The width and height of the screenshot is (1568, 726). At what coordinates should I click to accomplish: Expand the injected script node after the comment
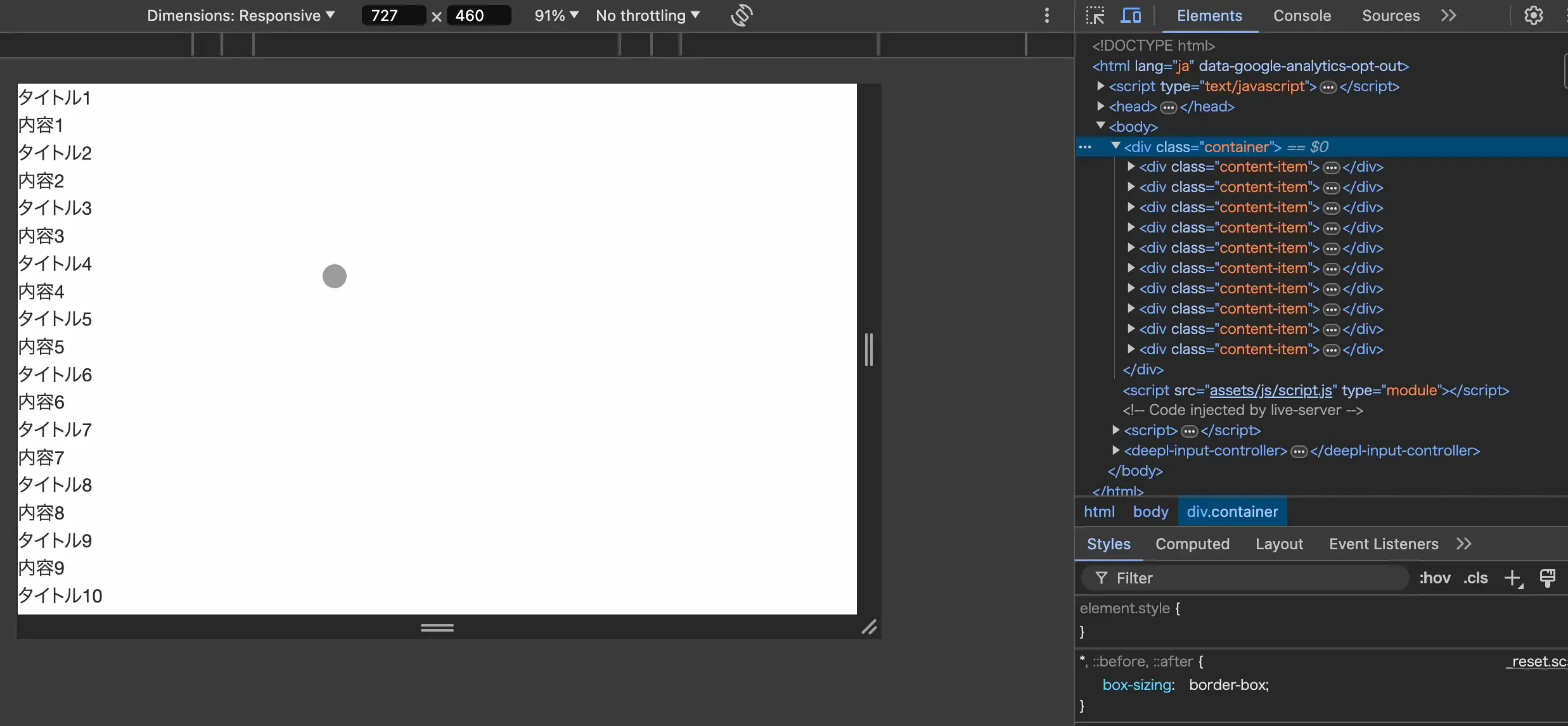pyautogui.click(x=1115, y=430)
